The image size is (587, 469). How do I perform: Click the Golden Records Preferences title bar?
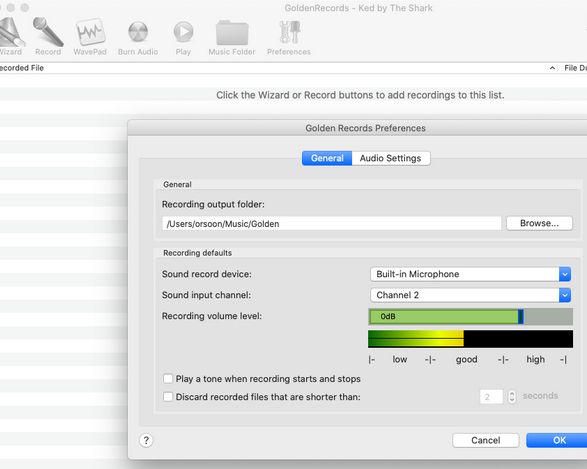pos(358,128)
